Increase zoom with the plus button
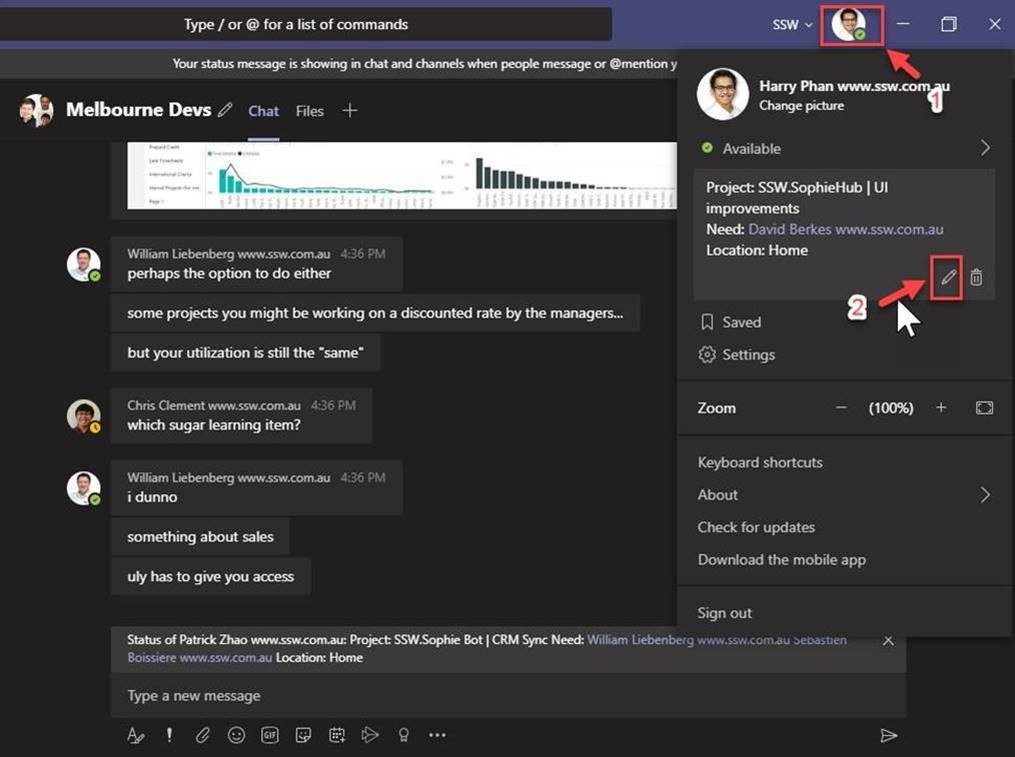Image resolution: width=1015 pixels, height=757 pixels. (x=941, y=408)
